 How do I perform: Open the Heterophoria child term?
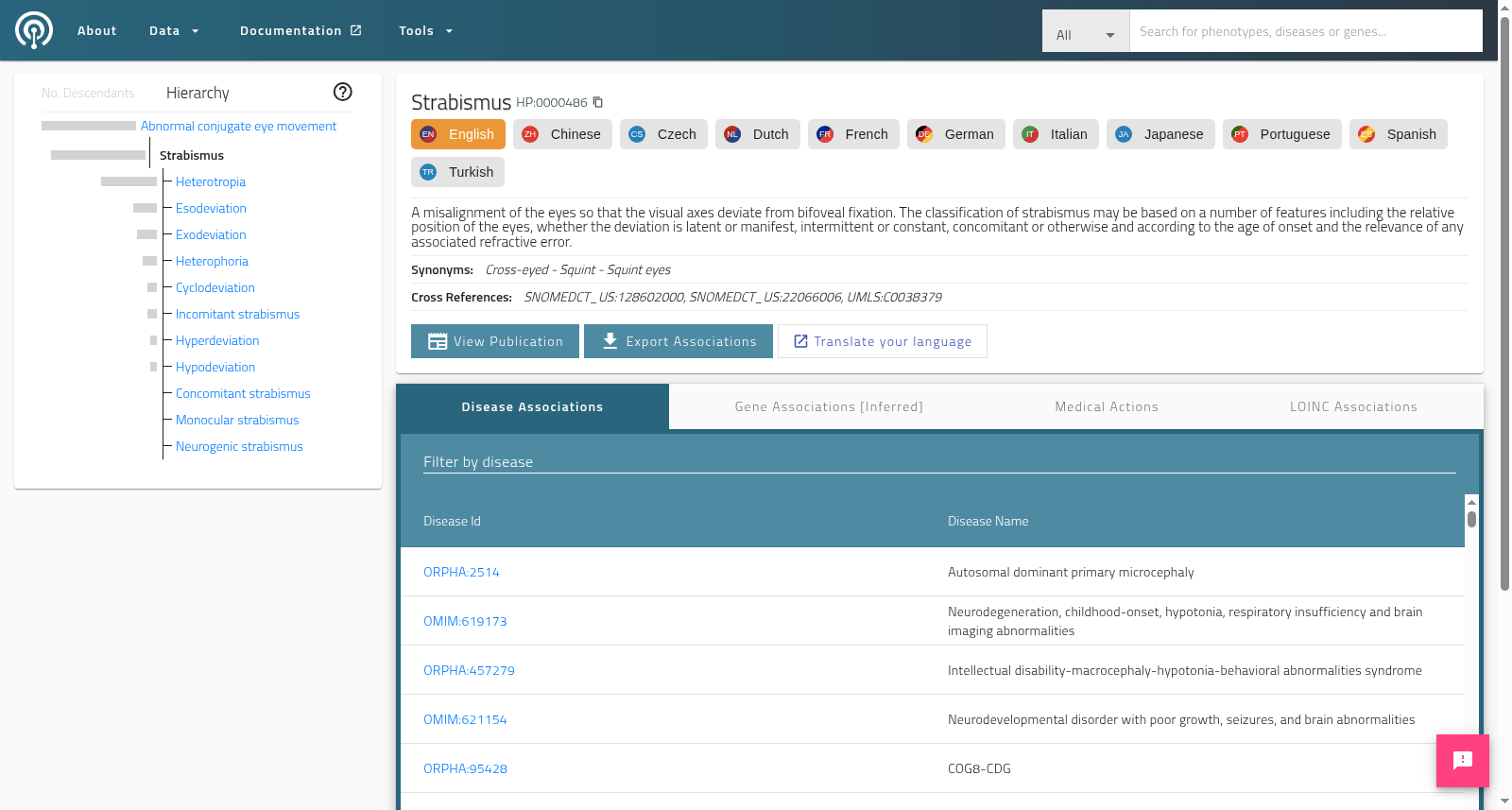tap(212, 261)
